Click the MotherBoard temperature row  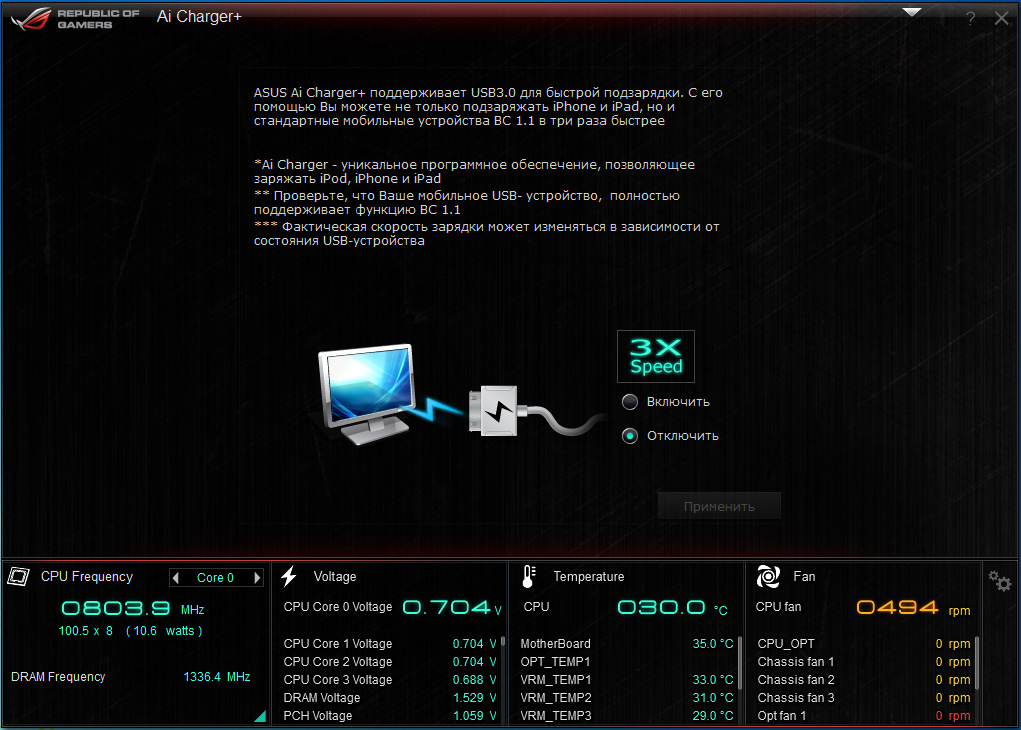[627, 643]
